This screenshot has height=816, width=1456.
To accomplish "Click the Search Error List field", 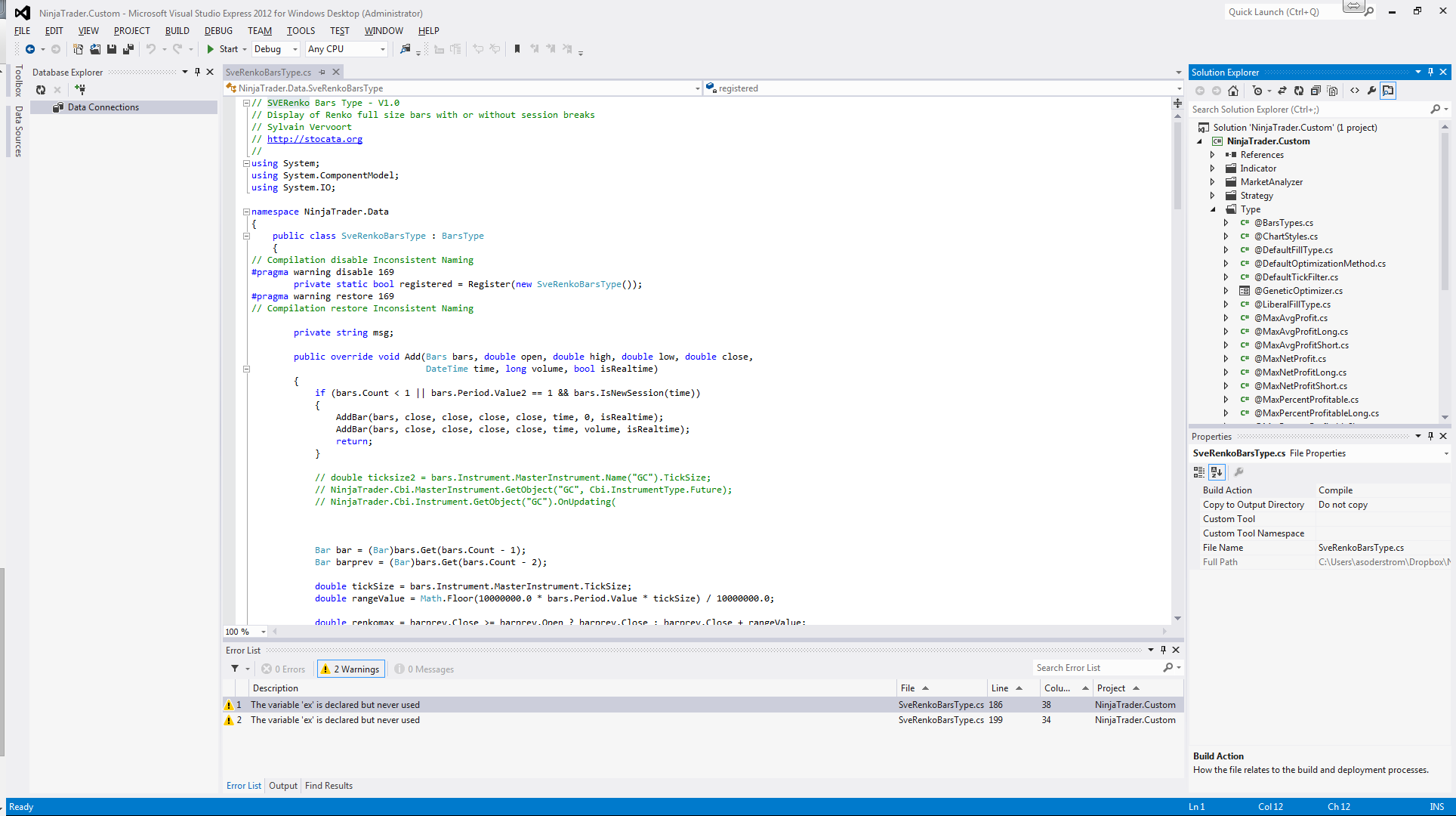I will [x=1099, y=668].
